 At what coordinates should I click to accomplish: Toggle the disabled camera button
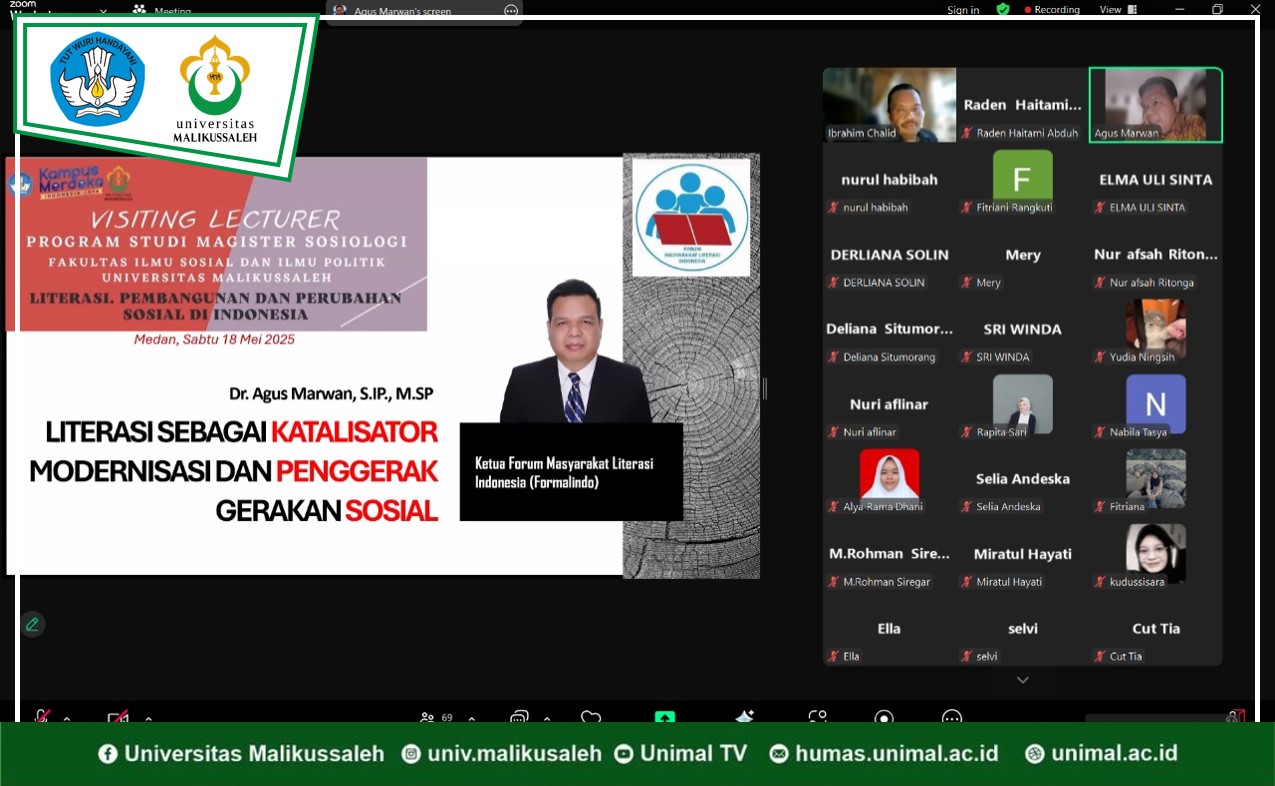coord(118,717)
